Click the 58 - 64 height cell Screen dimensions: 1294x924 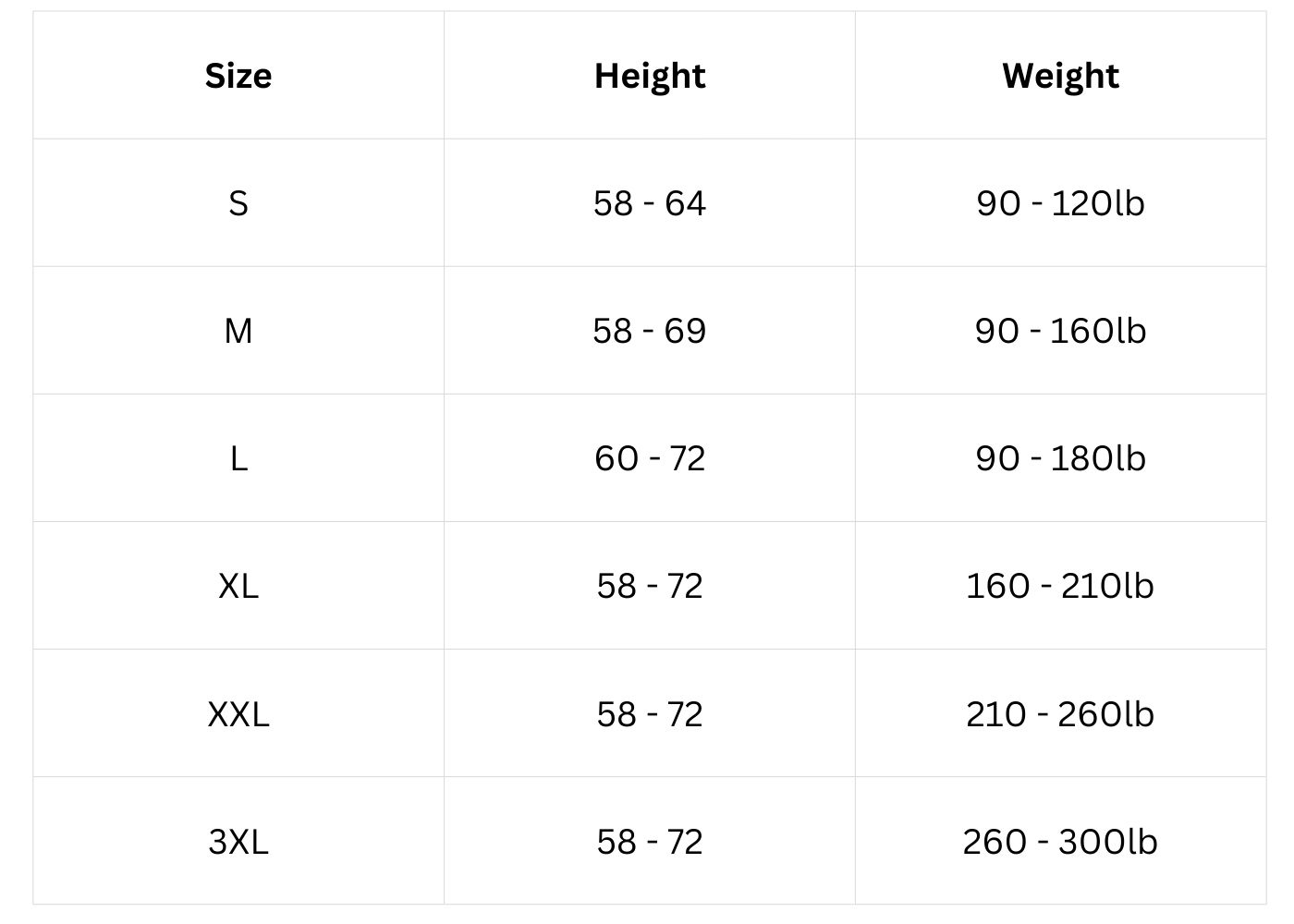click(x=650, y=203)
